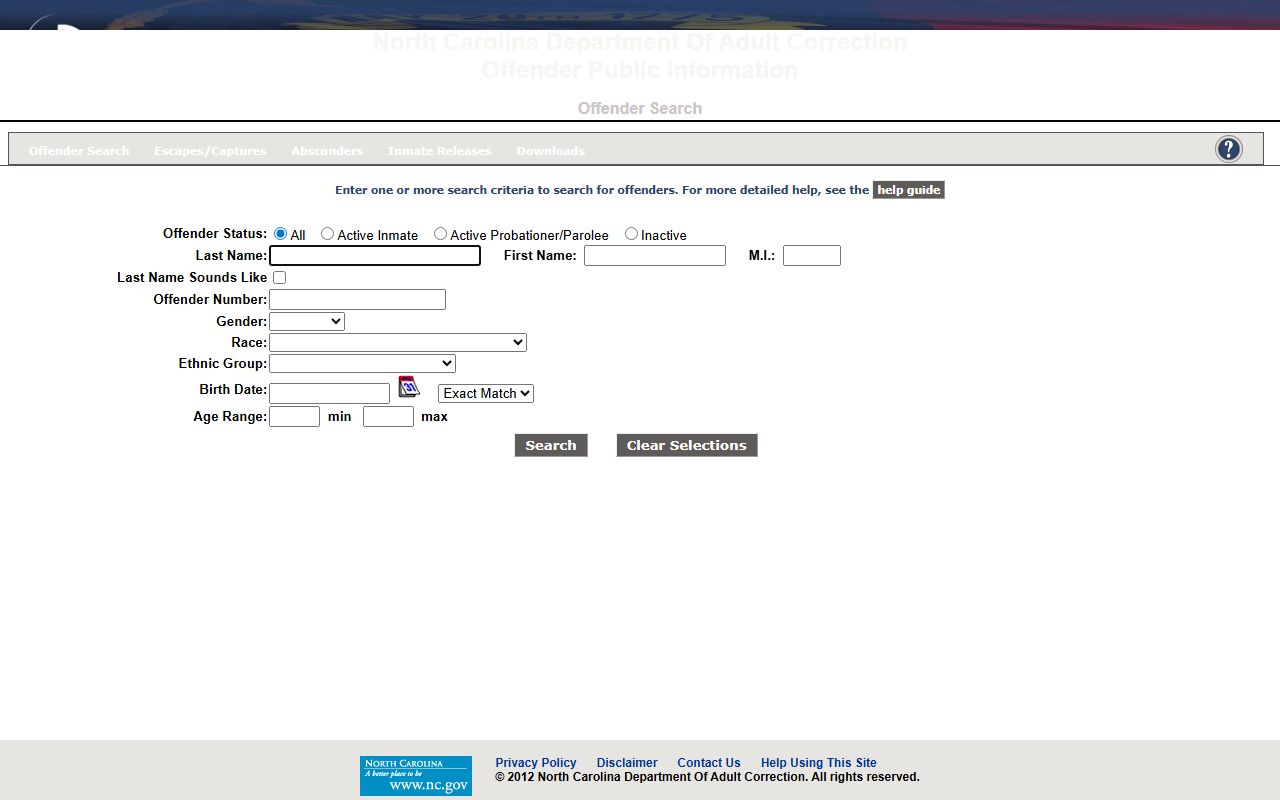
Task: Open the help question mark icon
Action: pyautogui.click(x=1228, y=149)
